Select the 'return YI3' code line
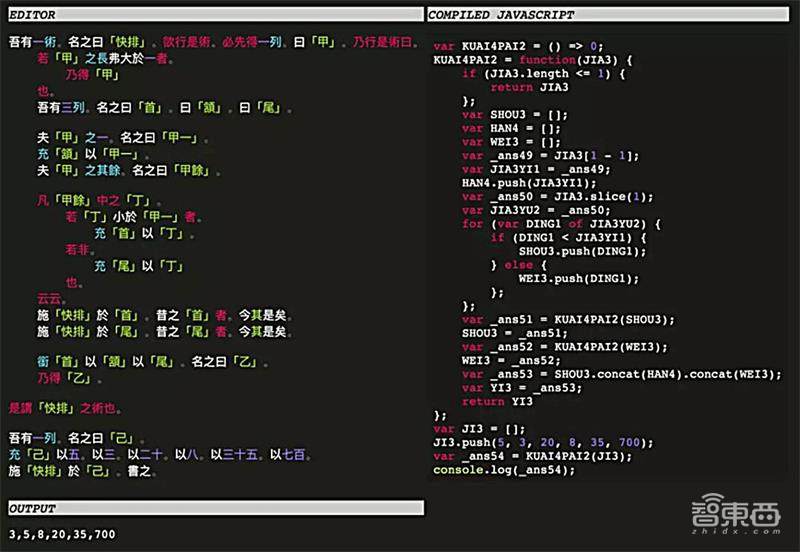800x552 pixels. coord(497,401)
